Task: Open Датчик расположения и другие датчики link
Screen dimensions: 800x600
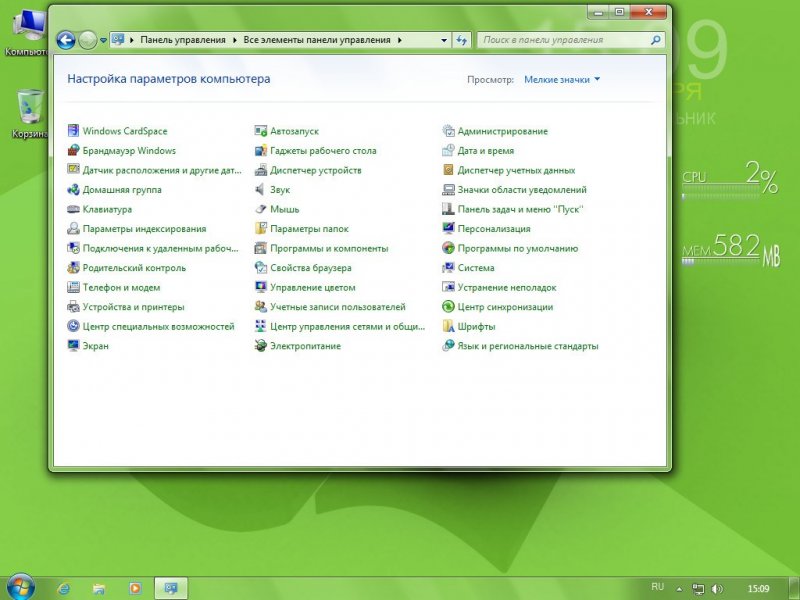Action: tap(162, 170)
